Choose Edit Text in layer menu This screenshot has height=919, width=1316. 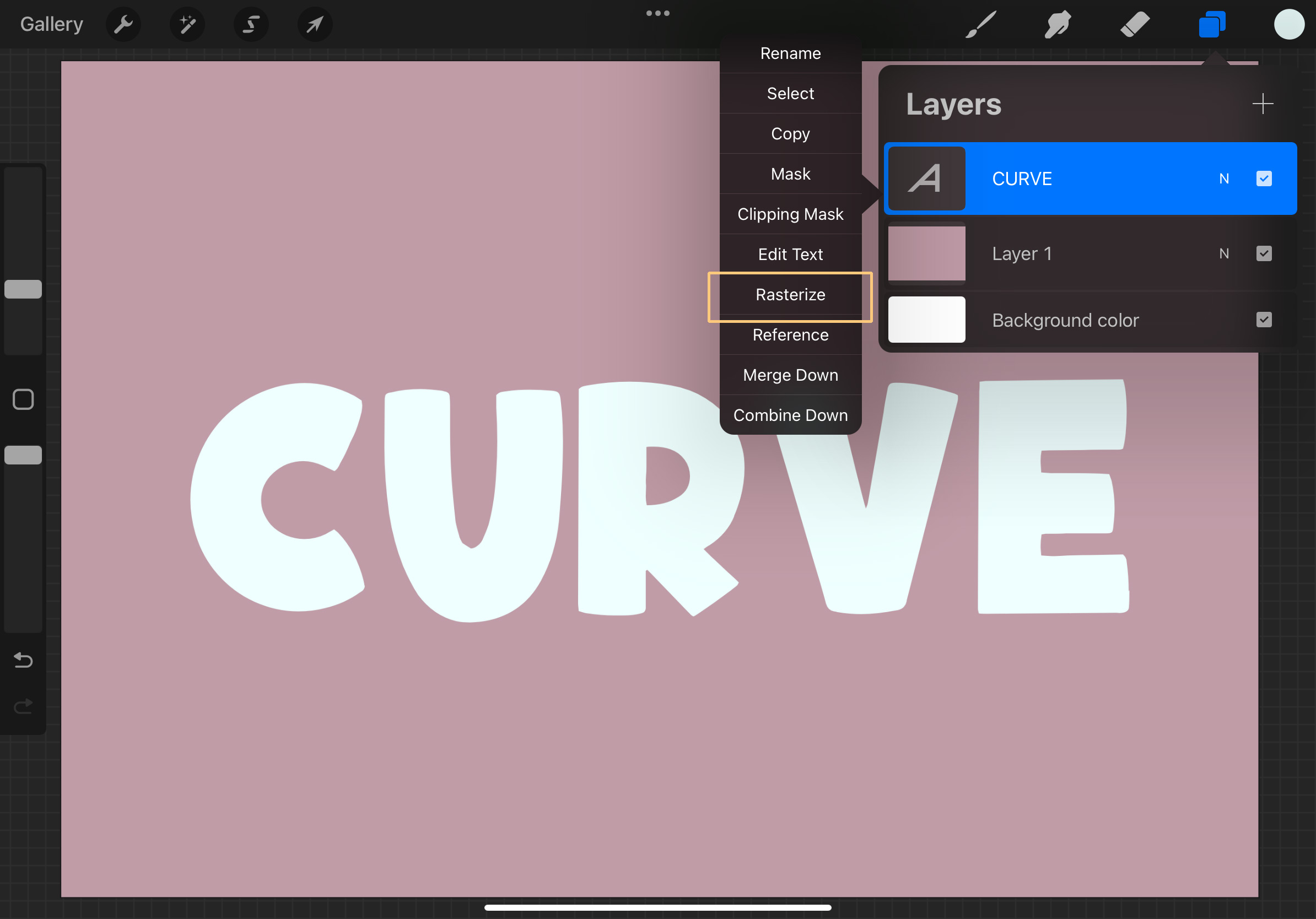[790, 255]
